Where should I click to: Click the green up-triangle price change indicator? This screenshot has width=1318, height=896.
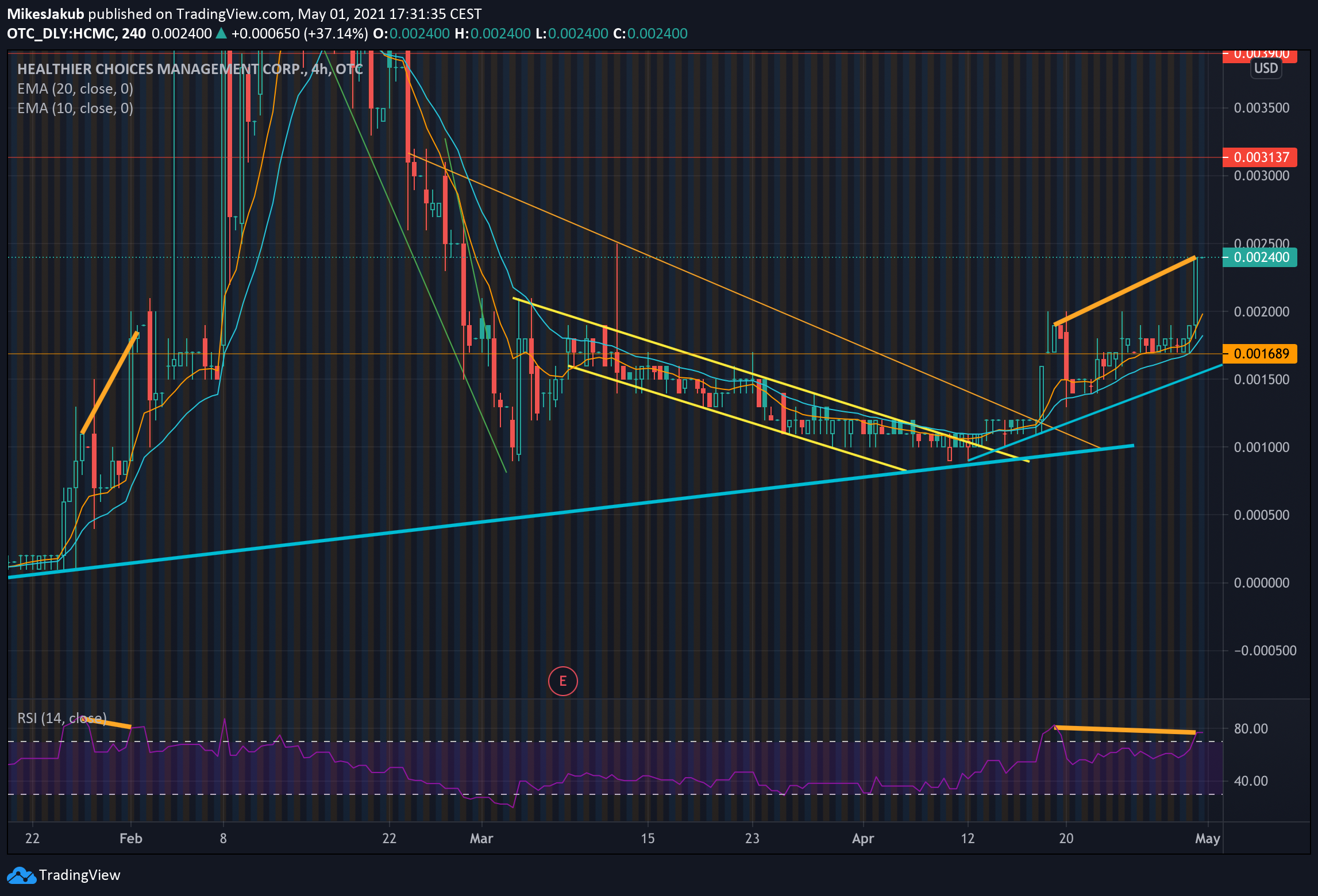coord(221,33)
